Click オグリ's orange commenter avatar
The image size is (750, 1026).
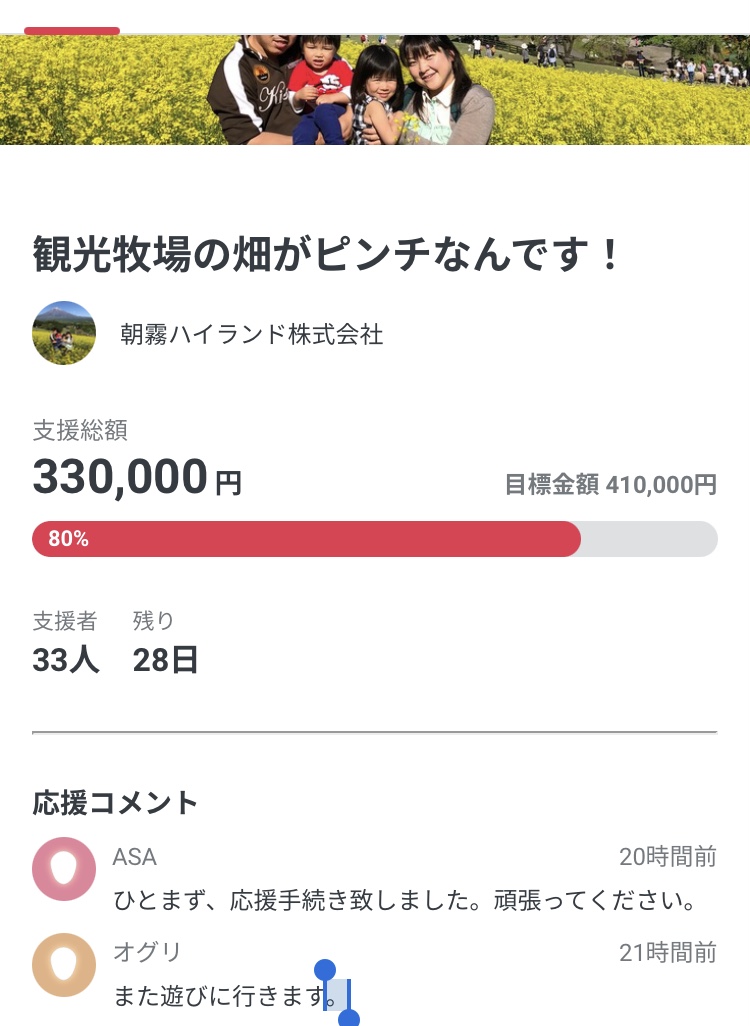pyautogui.click(x=64, y=964)
